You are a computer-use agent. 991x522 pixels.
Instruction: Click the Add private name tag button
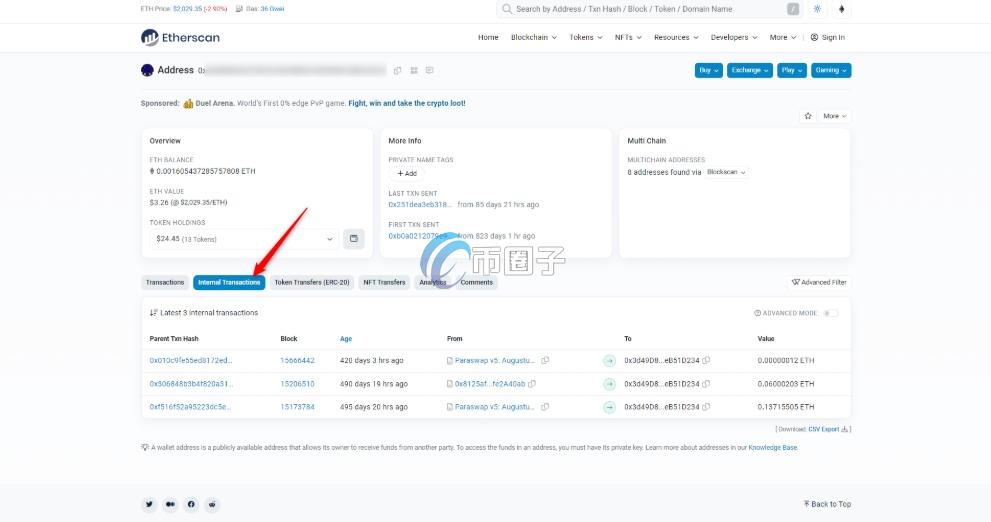(x=406, y=173)
